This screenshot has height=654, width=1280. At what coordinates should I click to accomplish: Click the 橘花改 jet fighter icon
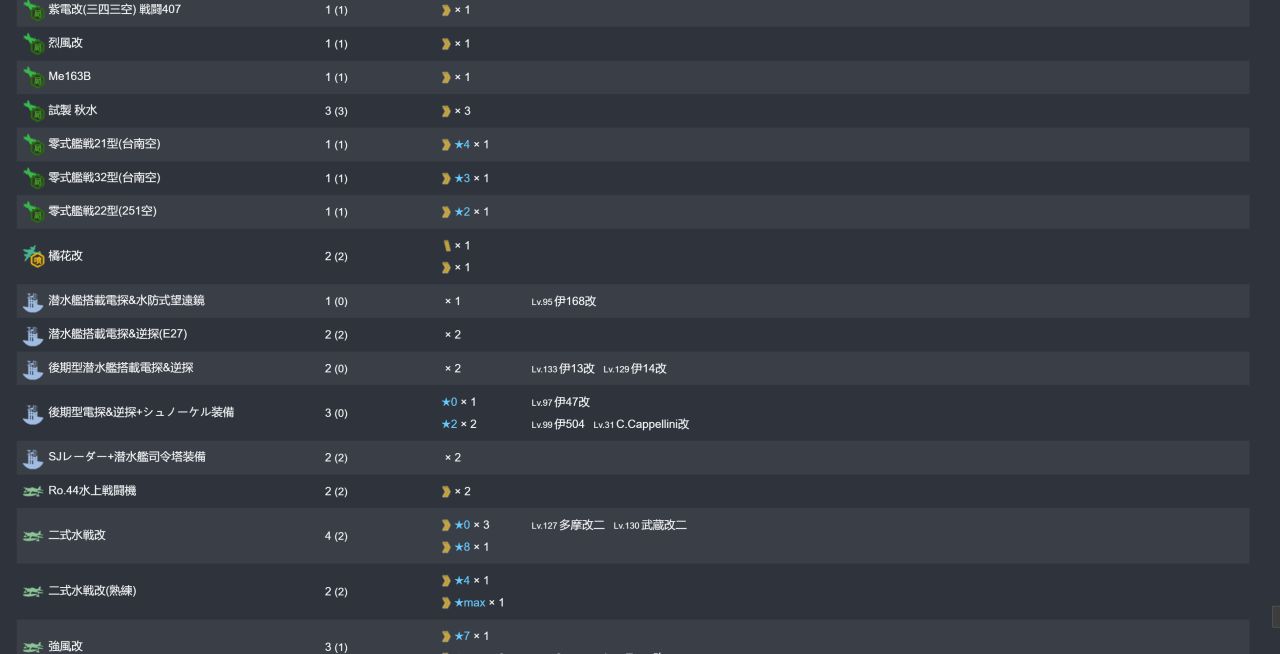(x=33, y=256)
